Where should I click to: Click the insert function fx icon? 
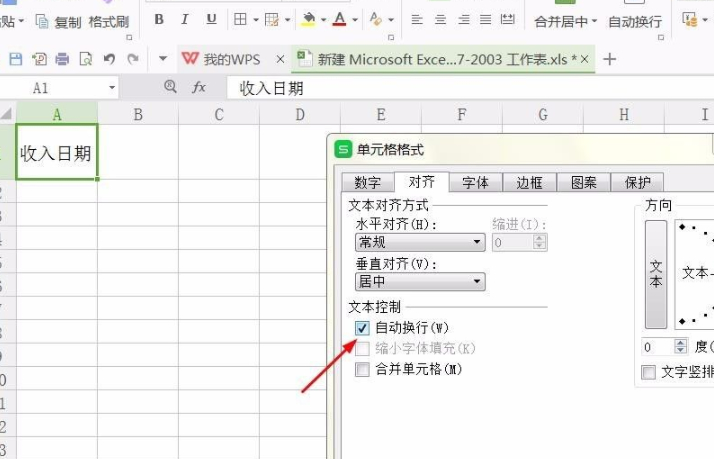click(x=199, y=87)
